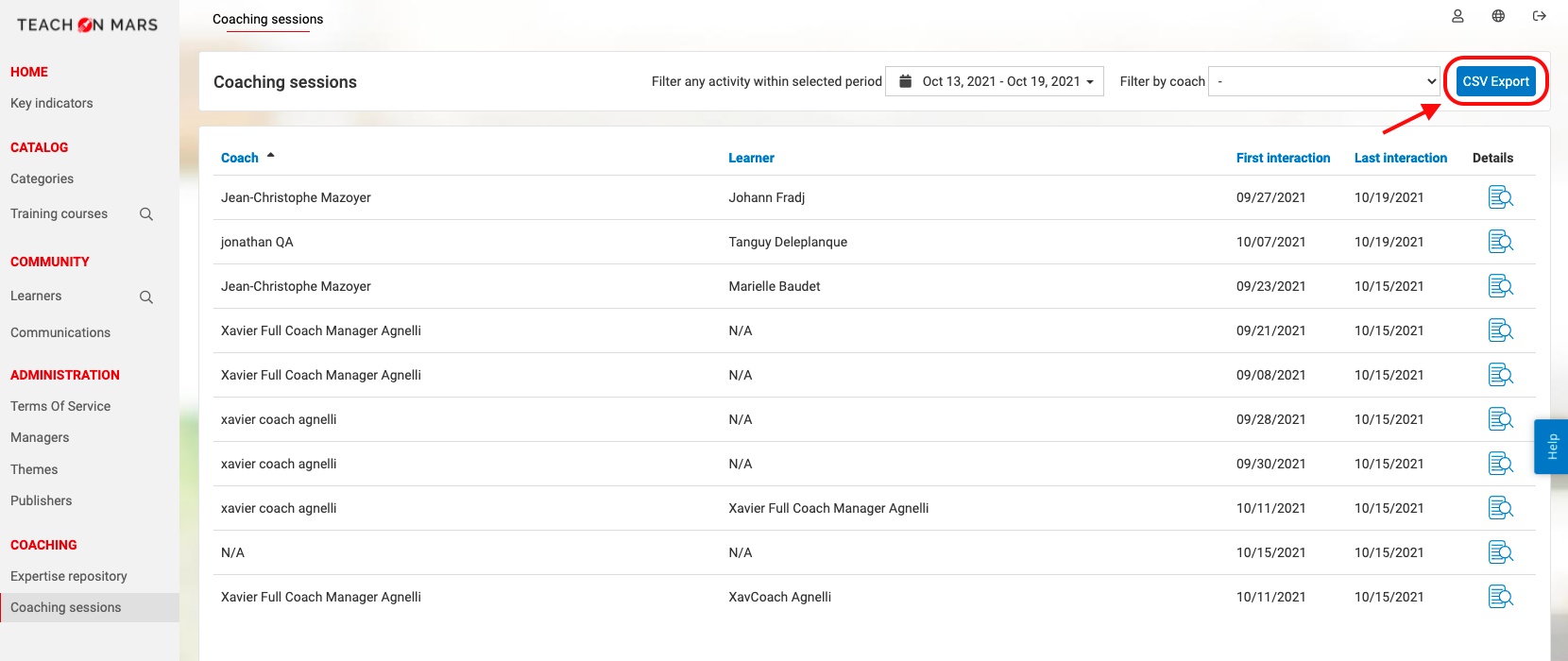Viewport: 1568px width, 661px height.
Task: Click the 09/23/2021 first interaction date
Action: point(1271,286)
